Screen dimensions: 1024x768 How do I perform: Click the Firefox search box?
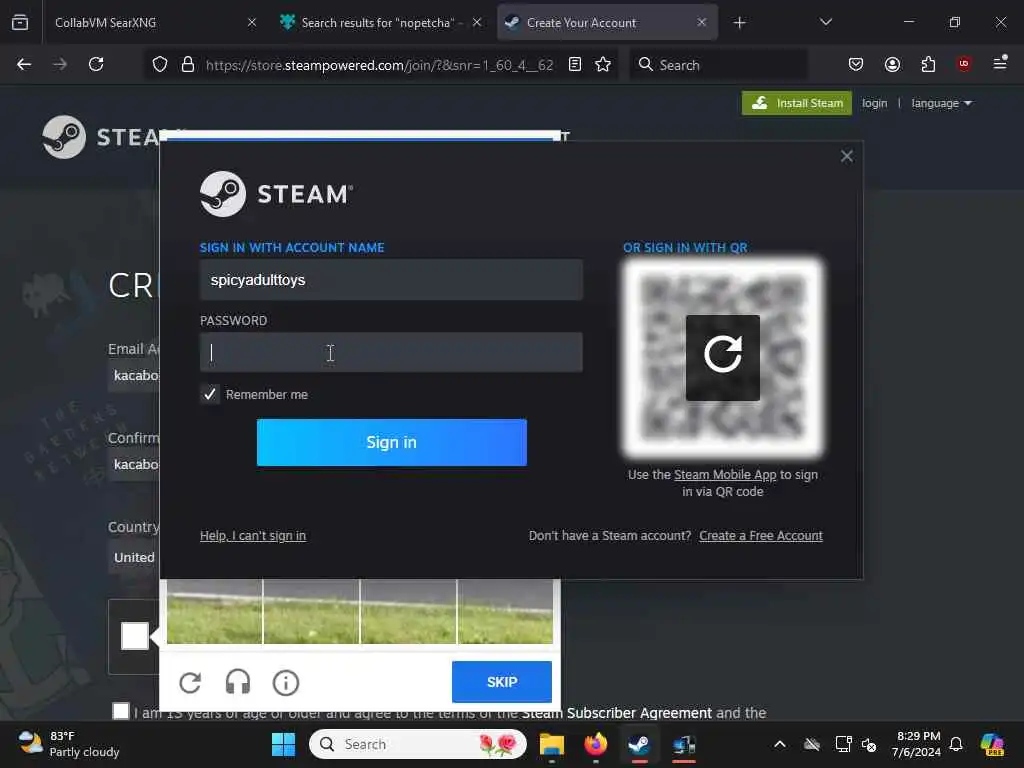[718, 65]
